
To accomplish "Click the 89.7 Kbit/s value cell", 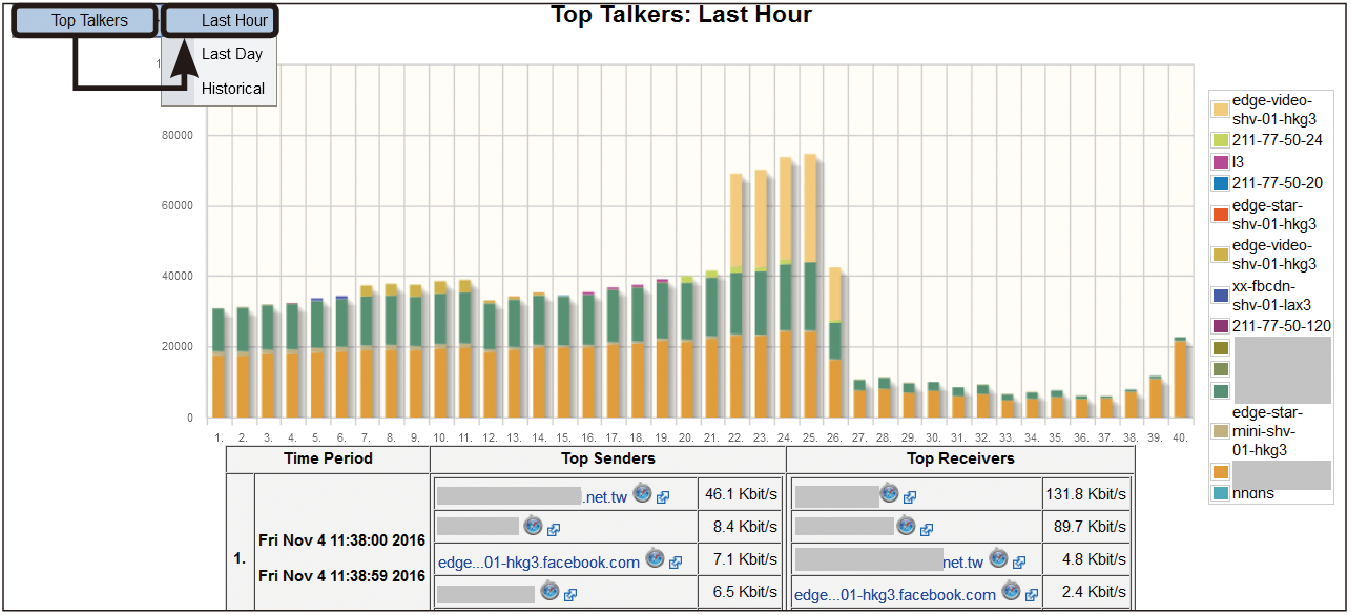I will coord(1087,527).
